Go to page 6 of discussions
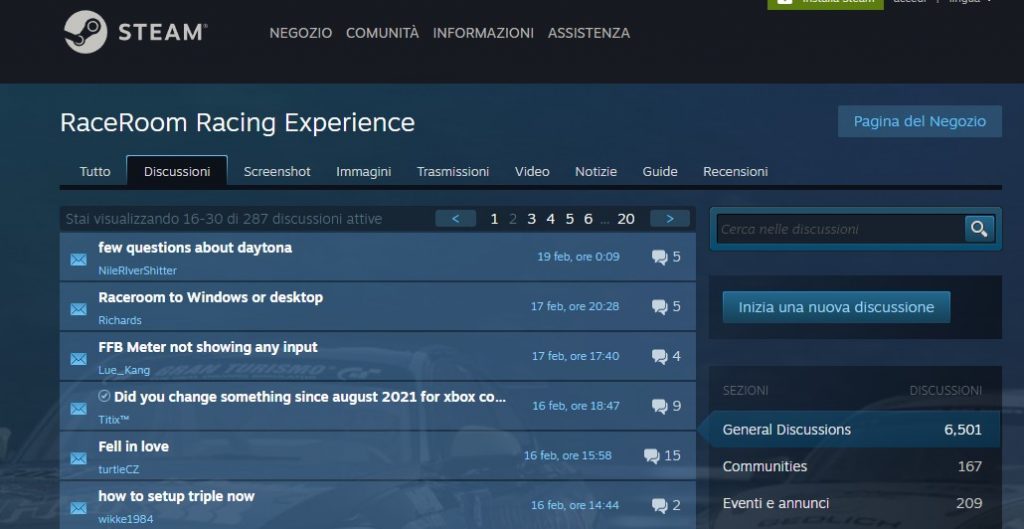The height and width of the screenshot is (529, 1024). pyautogui.click(x=588, y=219)
